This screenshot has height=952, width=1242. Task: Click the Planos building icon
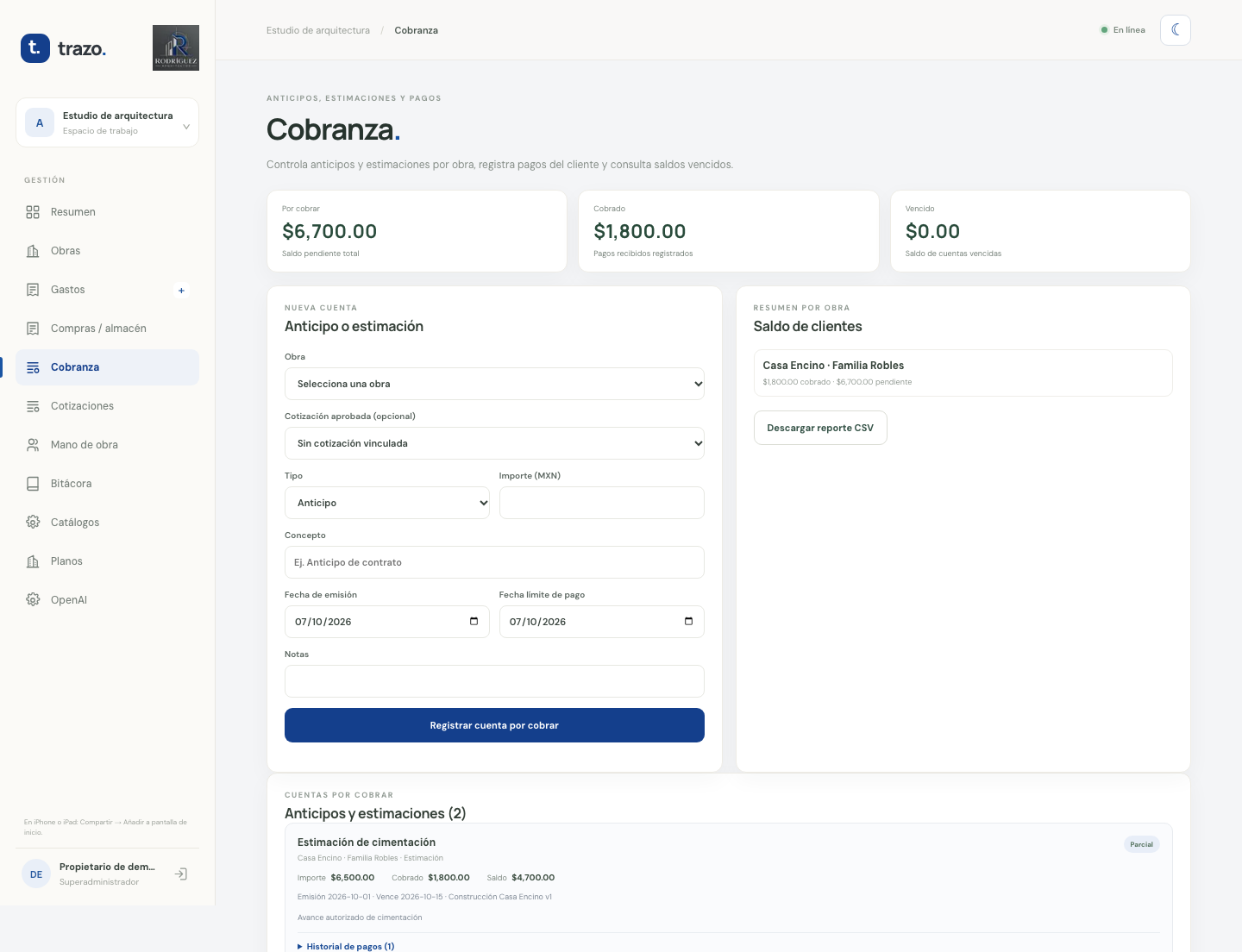[x=33, y=561]
